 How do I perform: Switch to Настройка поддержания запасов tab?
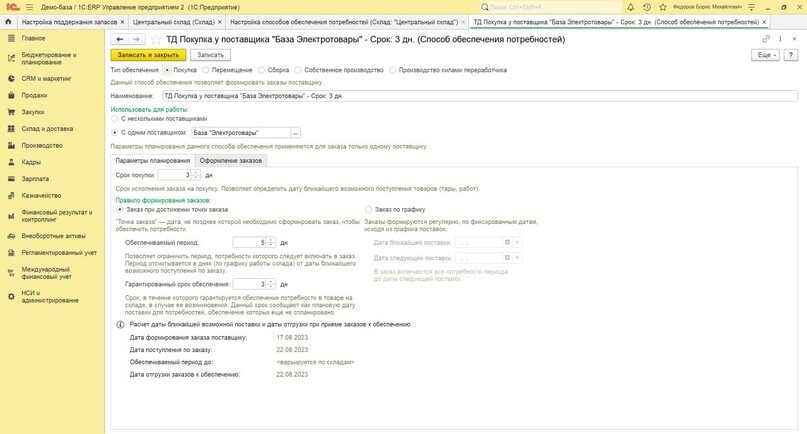[x=69, y=22]
